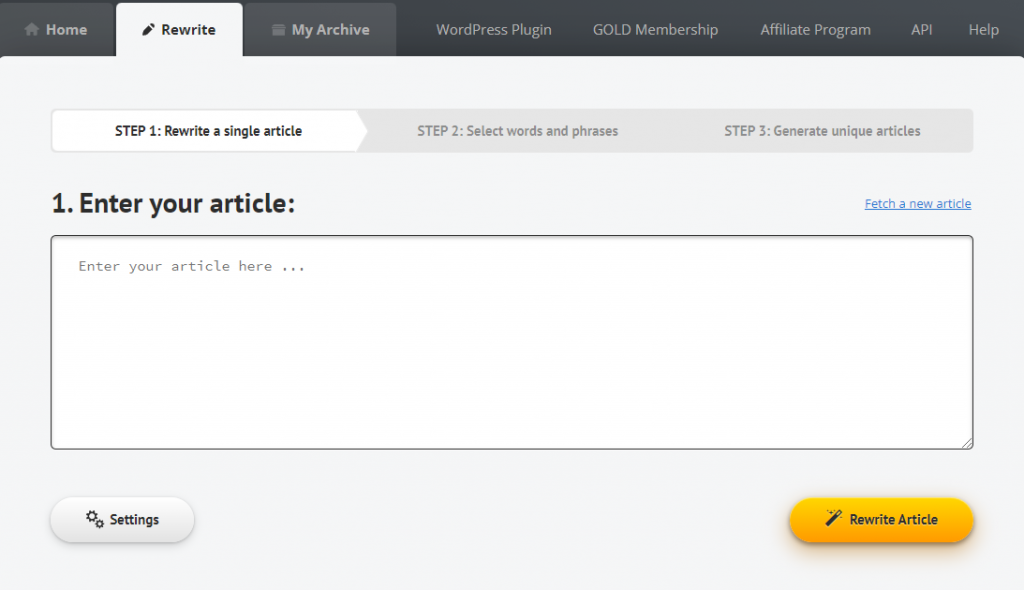1024x590 pixels.
Task: Select STEP 1: Rewrite a single article
Action: [208, 131]
